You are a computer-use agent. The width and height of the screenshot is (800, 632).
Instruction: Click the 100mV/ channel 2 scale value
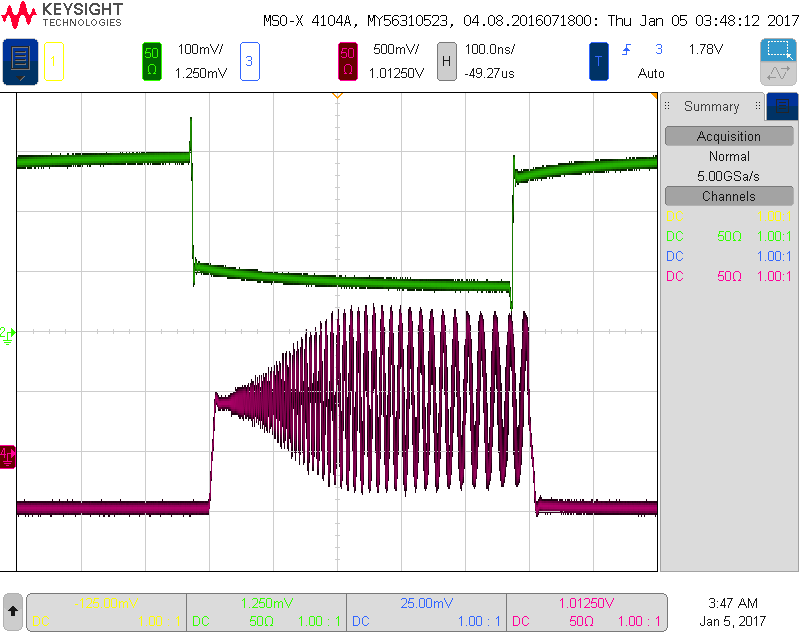click(200, 49)
